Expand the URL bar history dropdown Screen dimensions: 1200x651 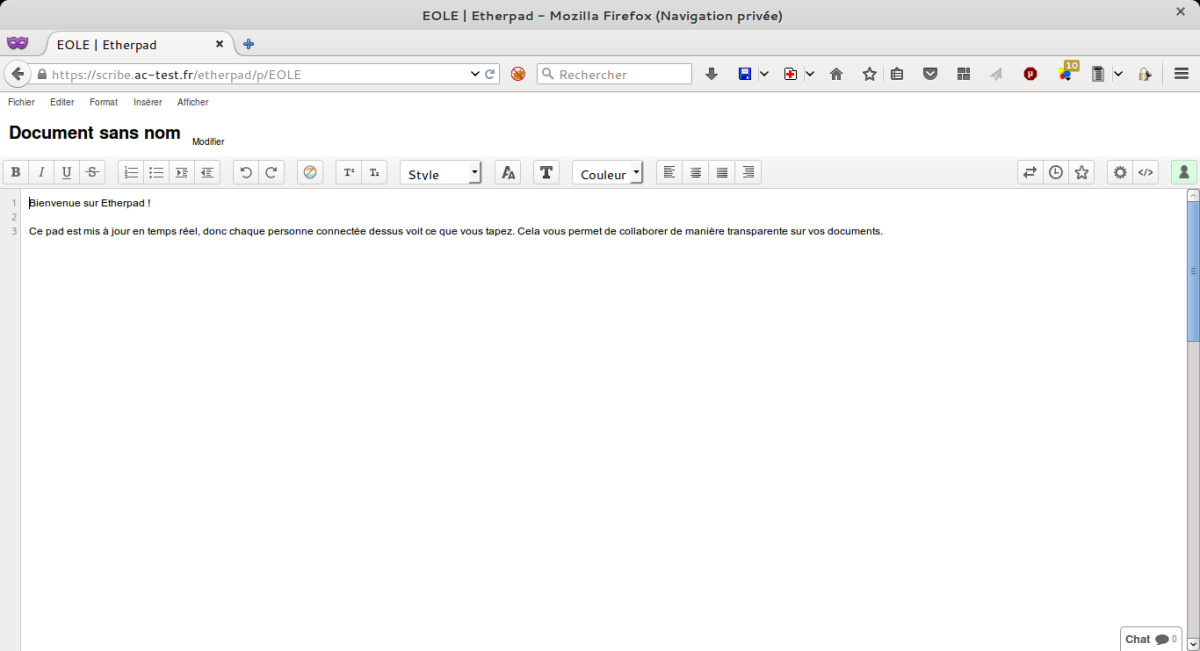point(475,74)
